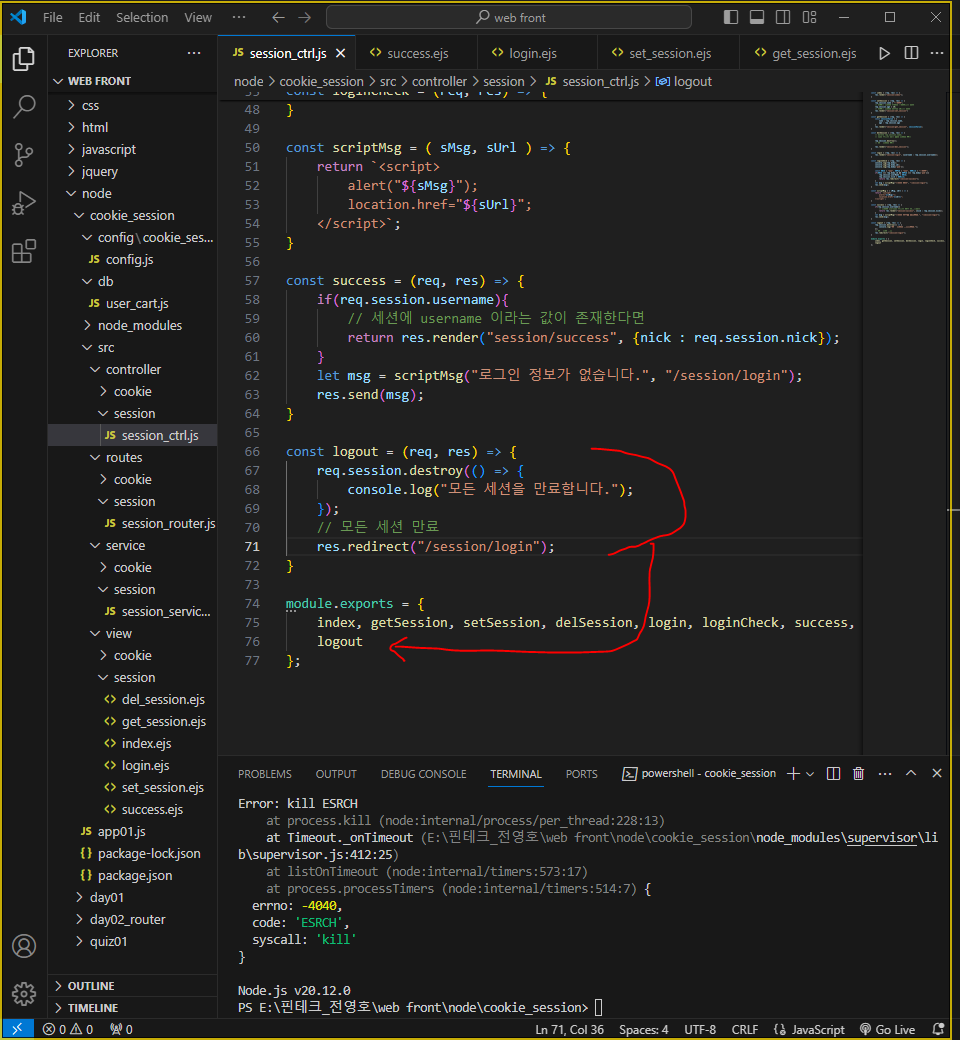Screen dimensions: 960x1040
Task: Start Go Live server
Action: point(887,1029)
